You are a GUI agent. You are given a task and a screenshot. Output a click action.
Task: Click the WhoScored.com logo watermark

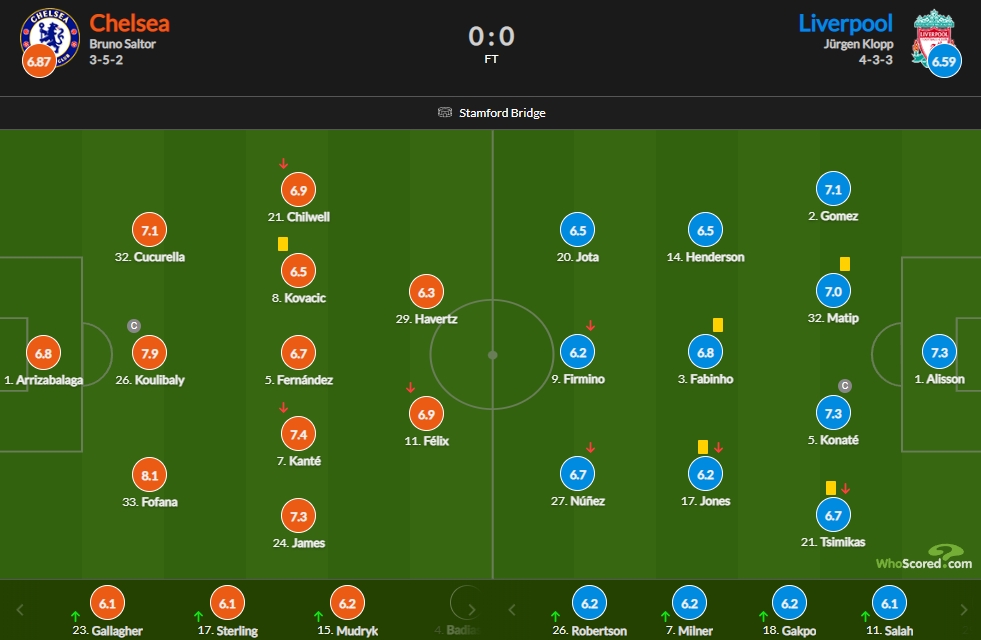924,557
